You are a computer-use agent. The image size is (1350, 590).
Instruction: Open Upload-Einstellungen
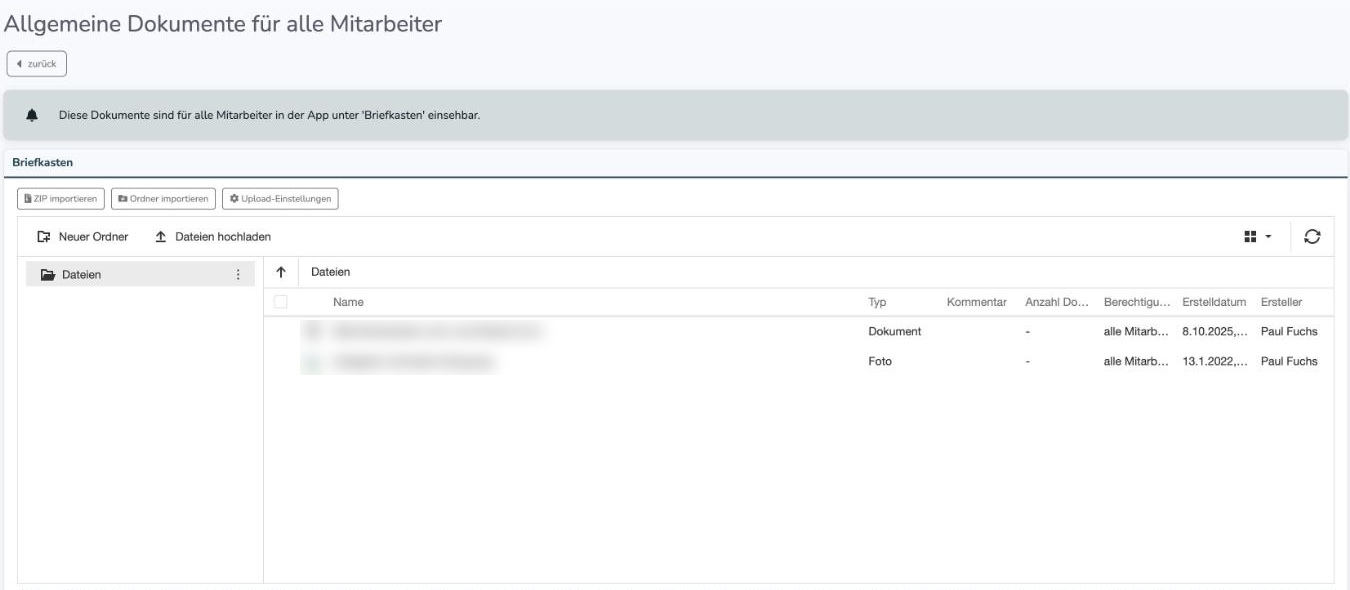point(281,199)
